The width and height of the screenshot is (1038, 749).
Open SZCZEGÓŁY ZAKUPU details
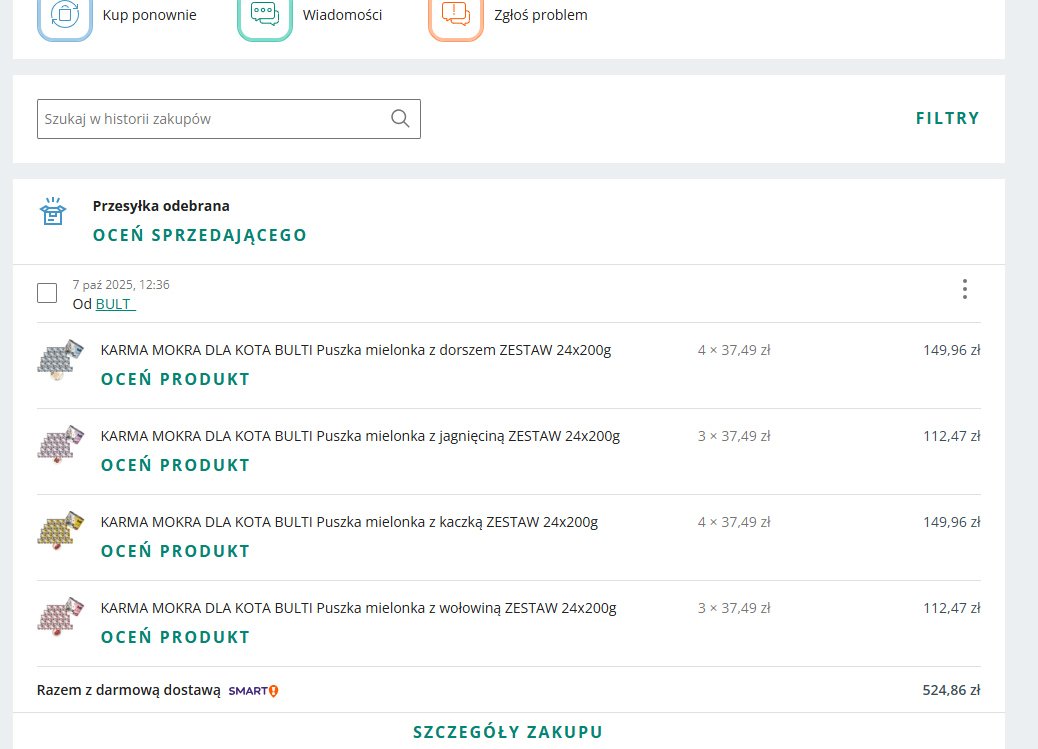(508, 732)
